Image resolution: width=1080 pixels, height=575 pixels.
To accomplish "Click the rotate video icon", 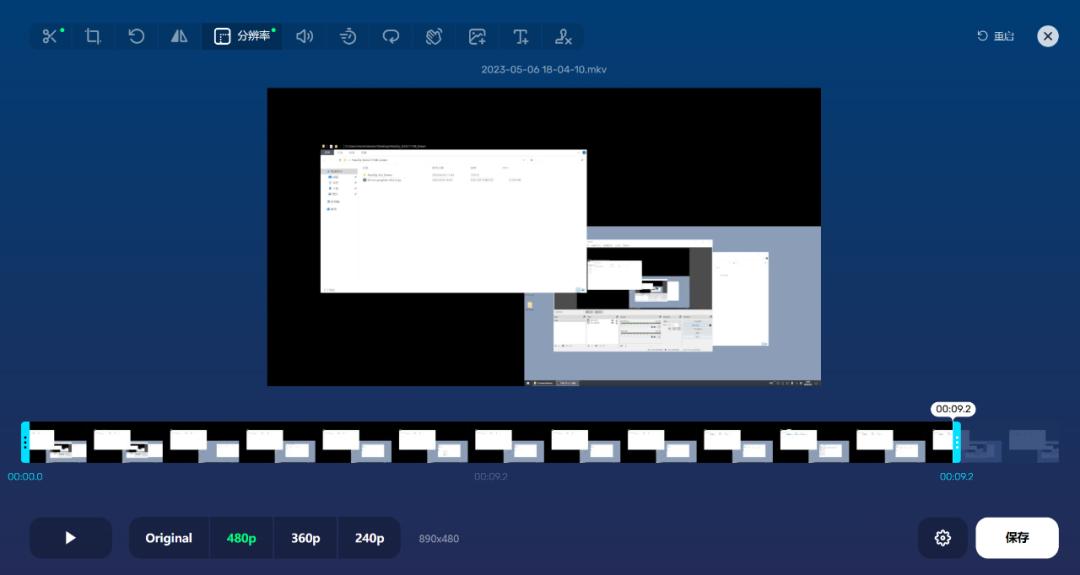I will (x=136, y=37).
